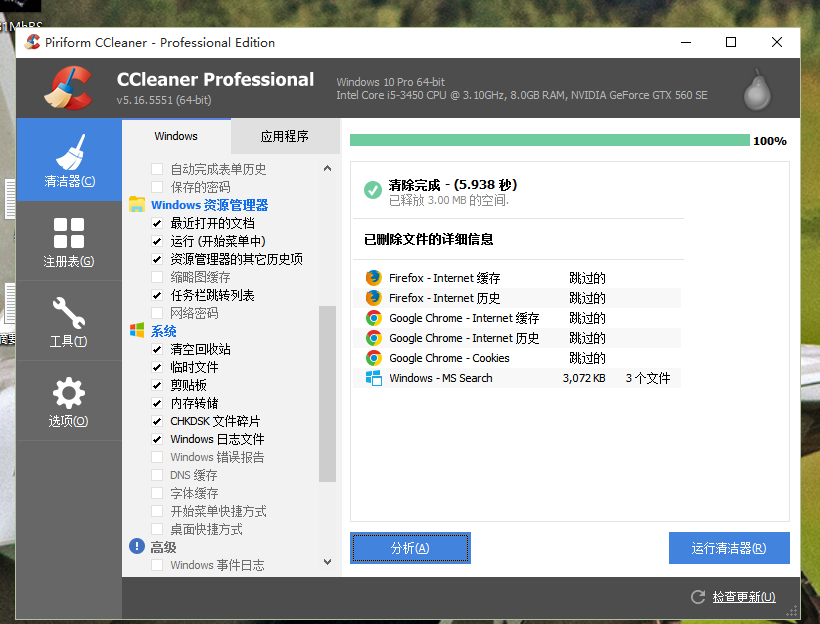Image resolution: width=820 pixels, height=624 pixels.
Task: Uncheck 内存转储 checkbox
Action: (157, 403)
